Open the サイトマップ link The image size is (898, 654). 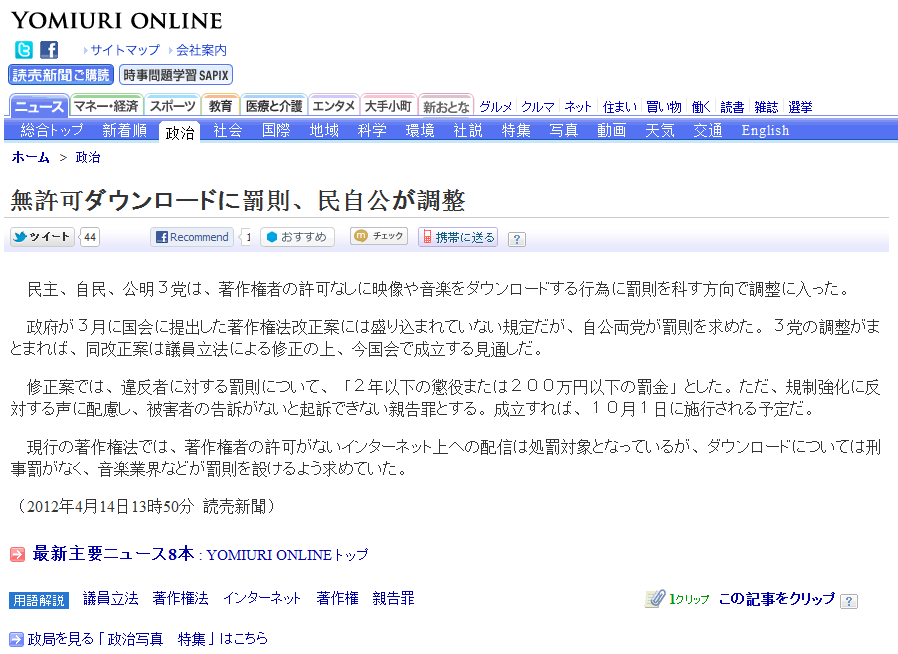pos(125,50)
